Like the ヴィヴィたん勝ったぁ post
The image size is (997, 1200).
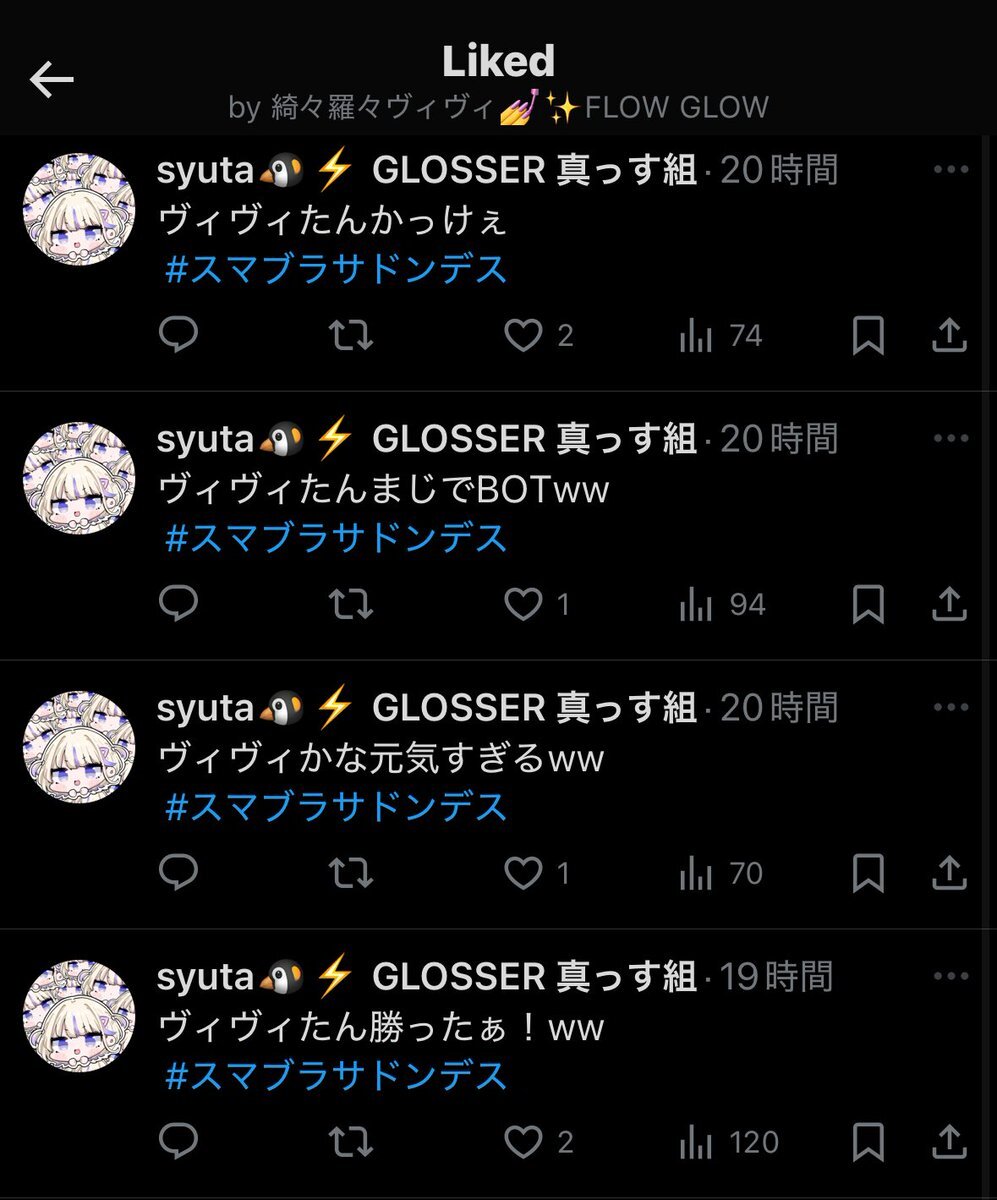[x=522, y=1142]
